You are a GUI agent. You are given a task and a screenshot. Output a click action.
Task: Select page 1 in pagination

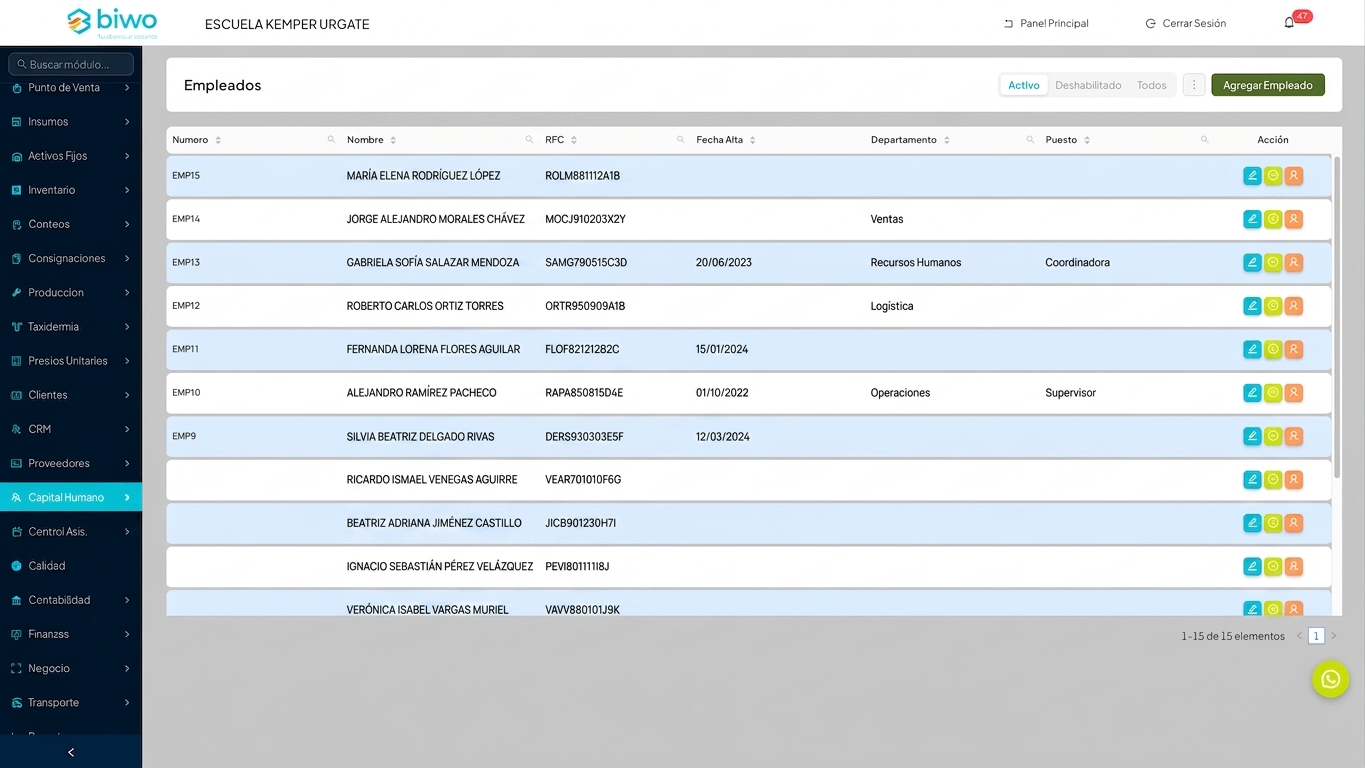1316,636
